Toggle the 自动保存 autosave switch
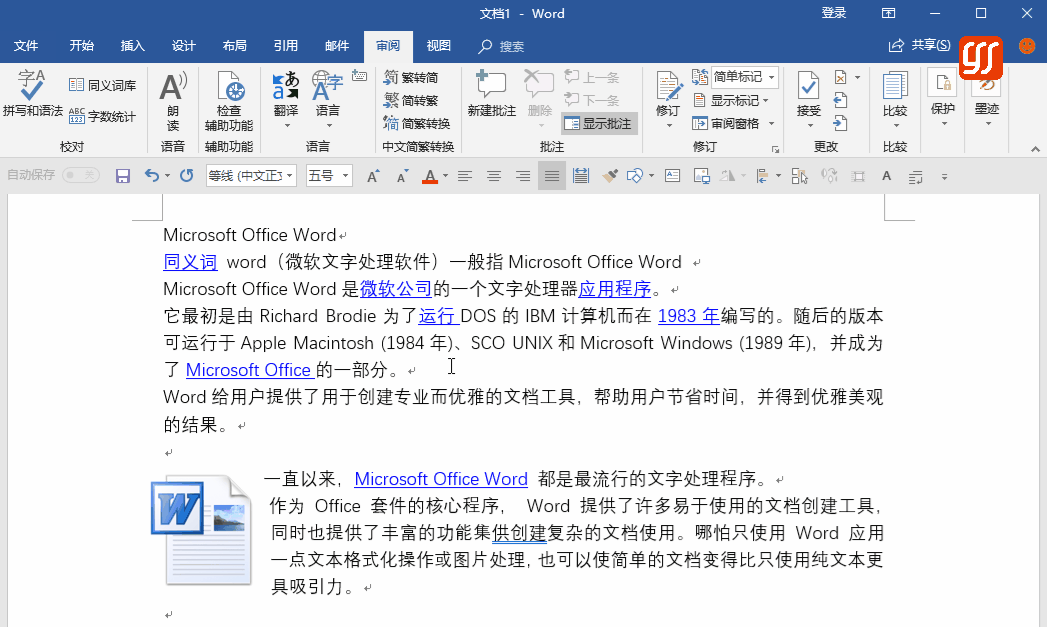 (81, 175)
